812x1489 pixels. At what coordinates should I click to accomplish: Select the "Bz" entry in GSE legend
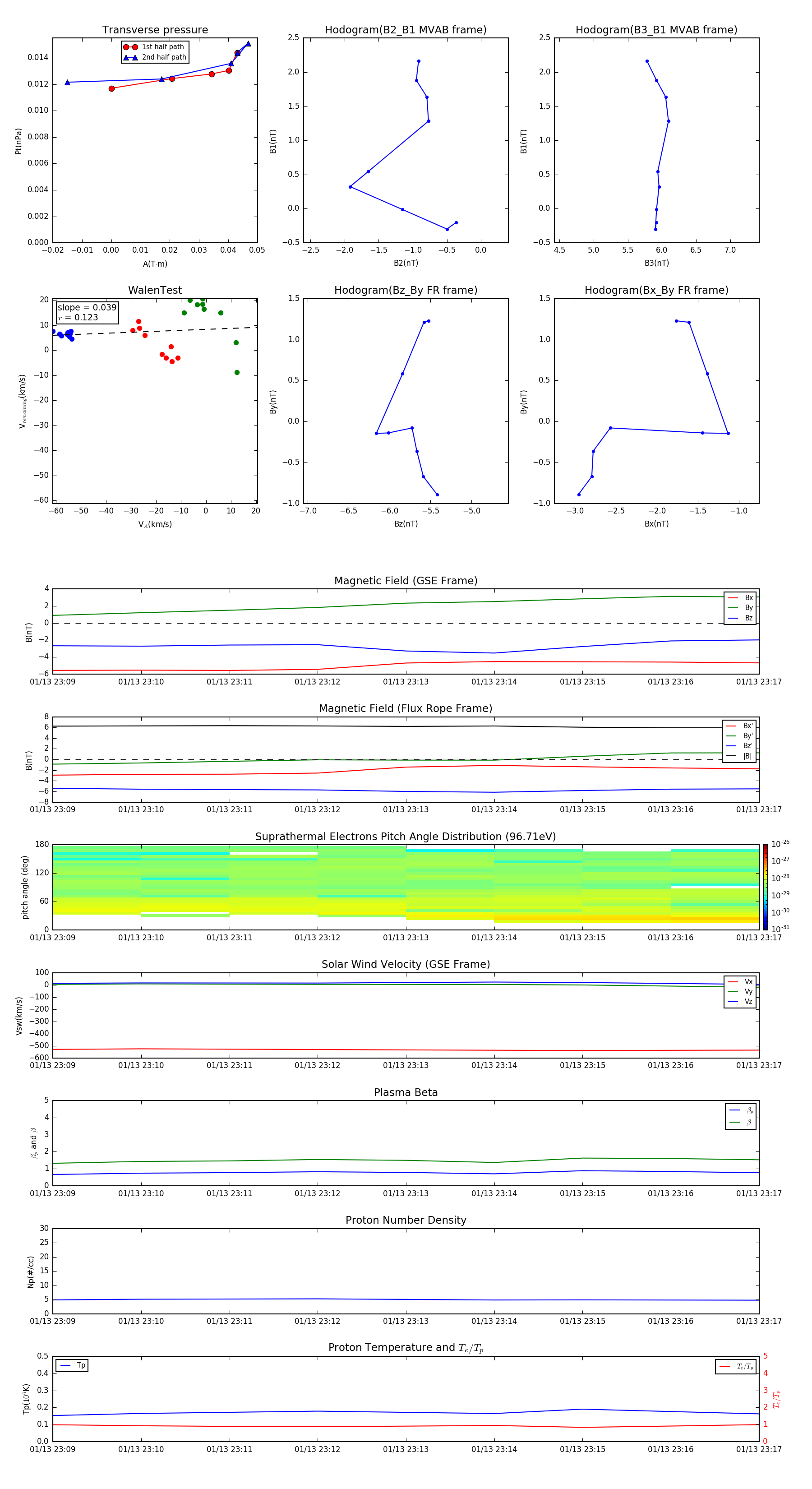(x=740, y=618)
